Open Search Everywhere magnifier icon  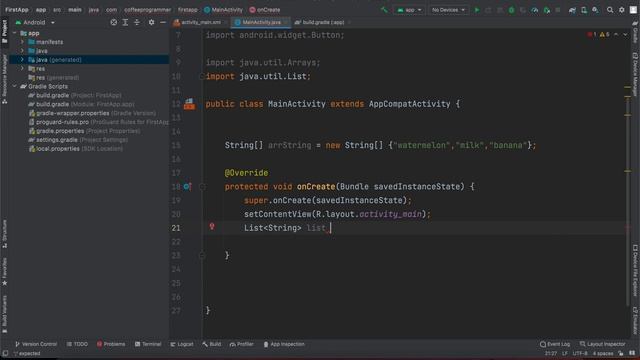pyautogui.click(x=610, y=10)
